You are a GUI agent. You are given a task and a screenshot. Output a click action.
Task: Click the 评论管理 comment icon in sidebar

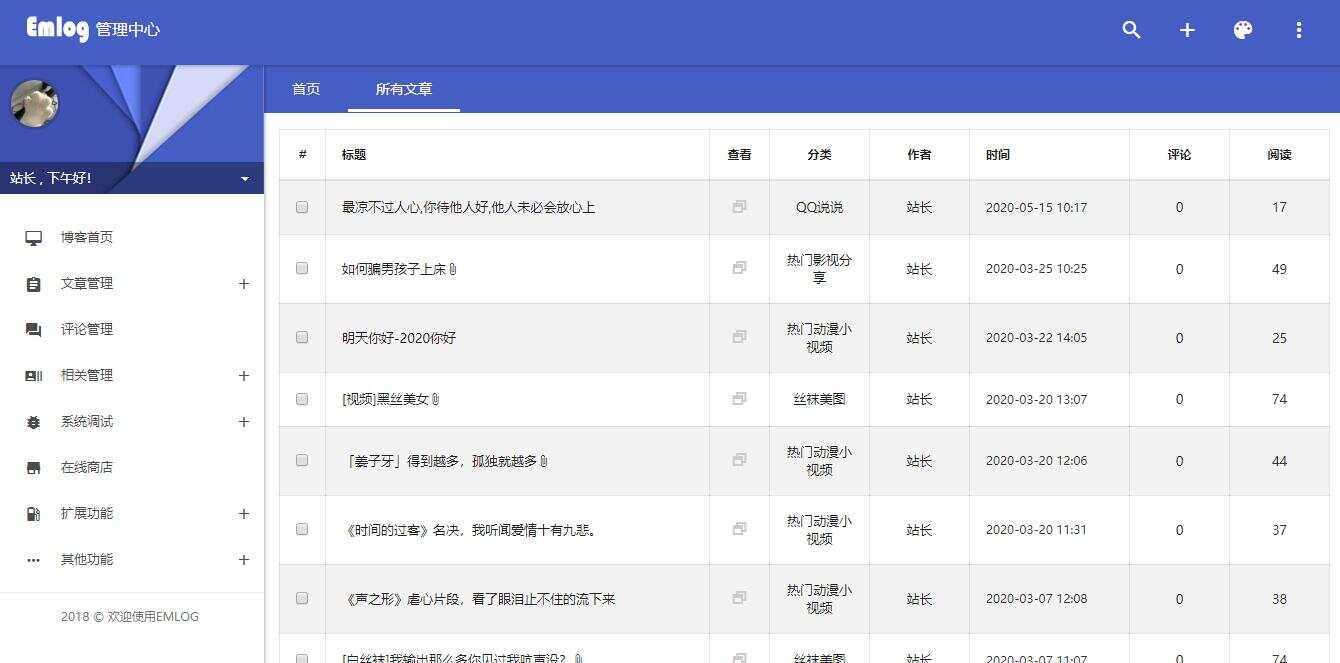(x=31, y=329)
